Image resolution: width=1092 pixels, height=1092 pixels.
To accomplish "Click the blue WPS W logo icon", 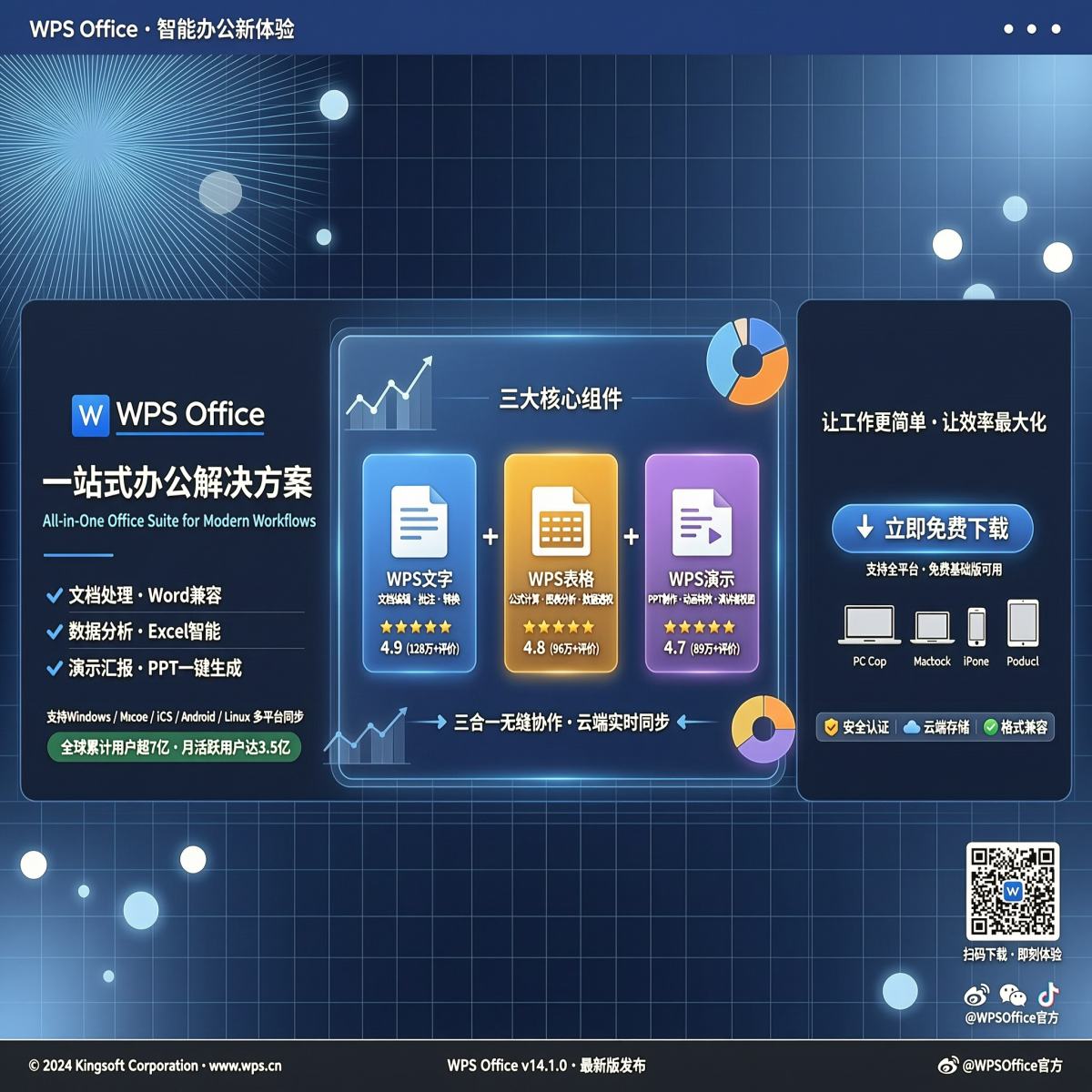I will pyautogui.click(x=90, y=416).
